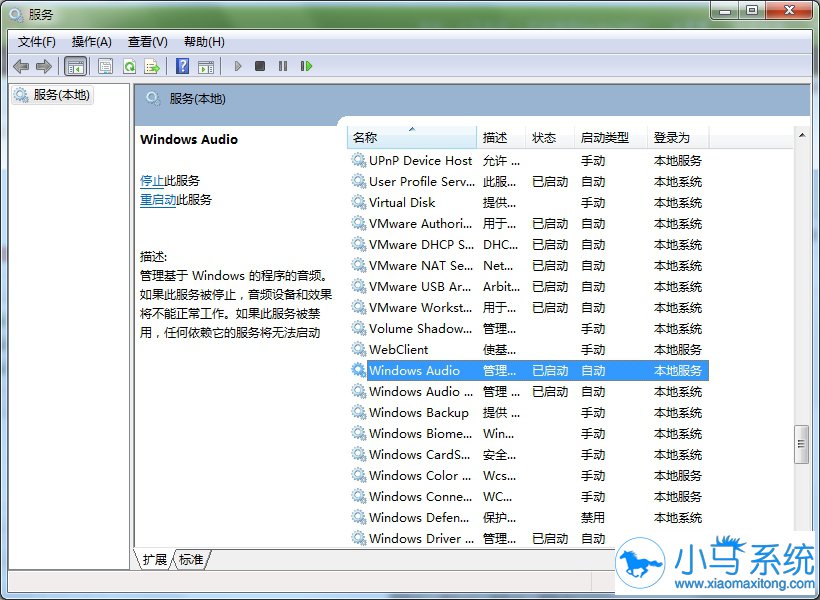Screen dimensions: 820x600
Task: Click the Back arrow toolbar icon
Action: point(21,66)
